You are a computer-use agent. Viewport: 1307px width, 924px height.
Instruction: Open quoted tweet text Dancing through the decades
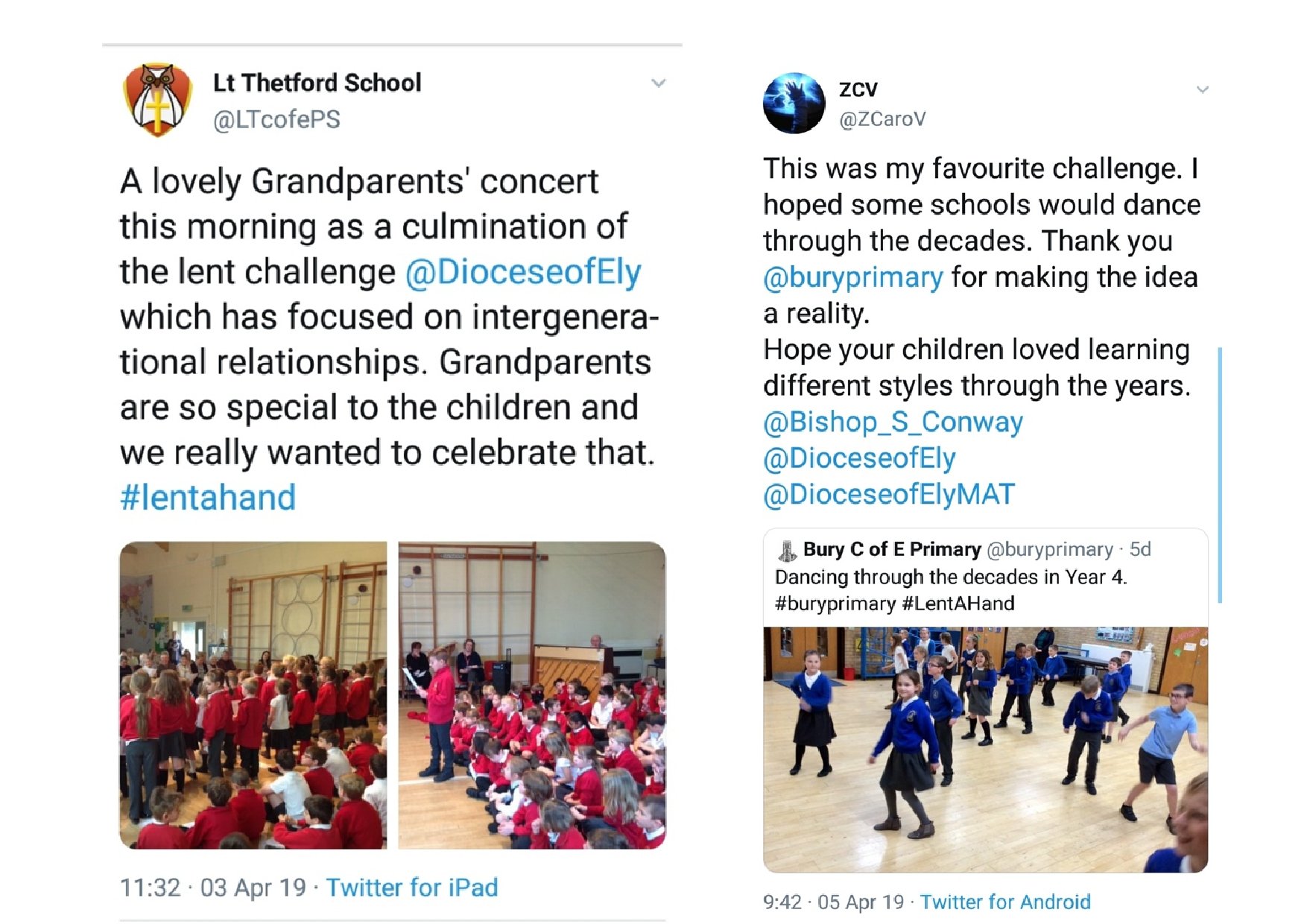951,577
